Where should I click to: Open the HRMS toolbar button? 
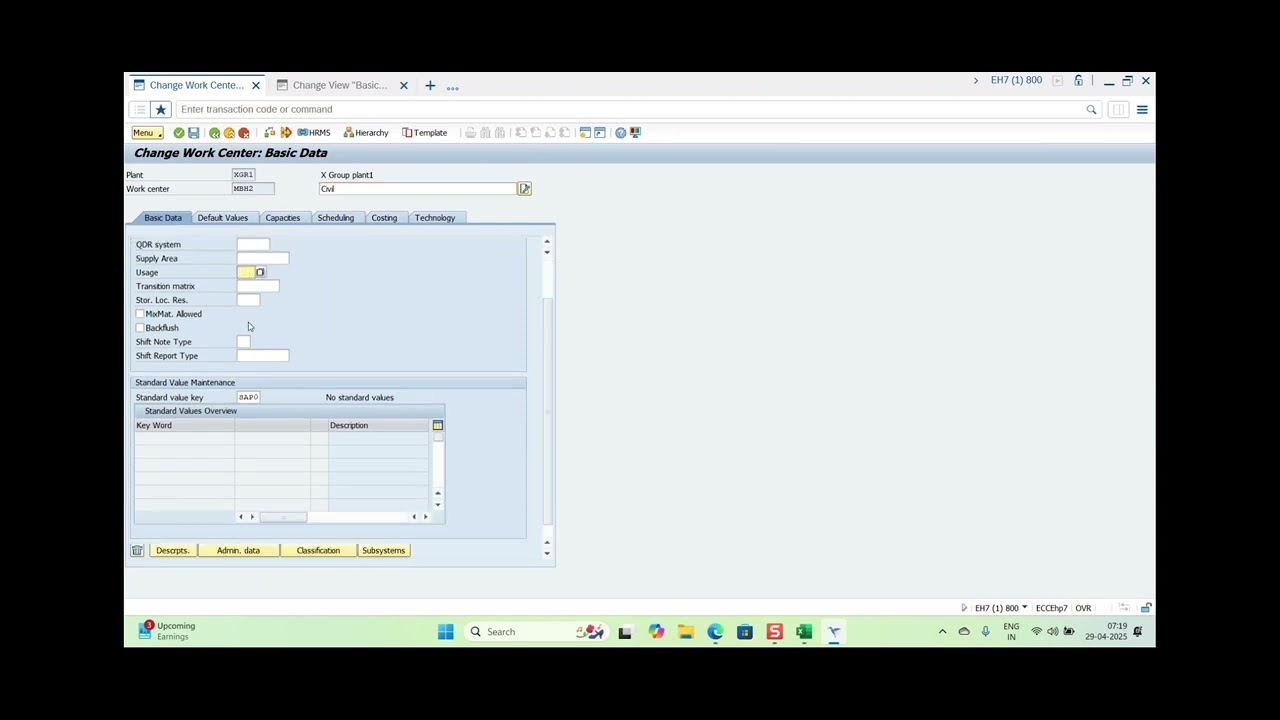coord(314,133)
